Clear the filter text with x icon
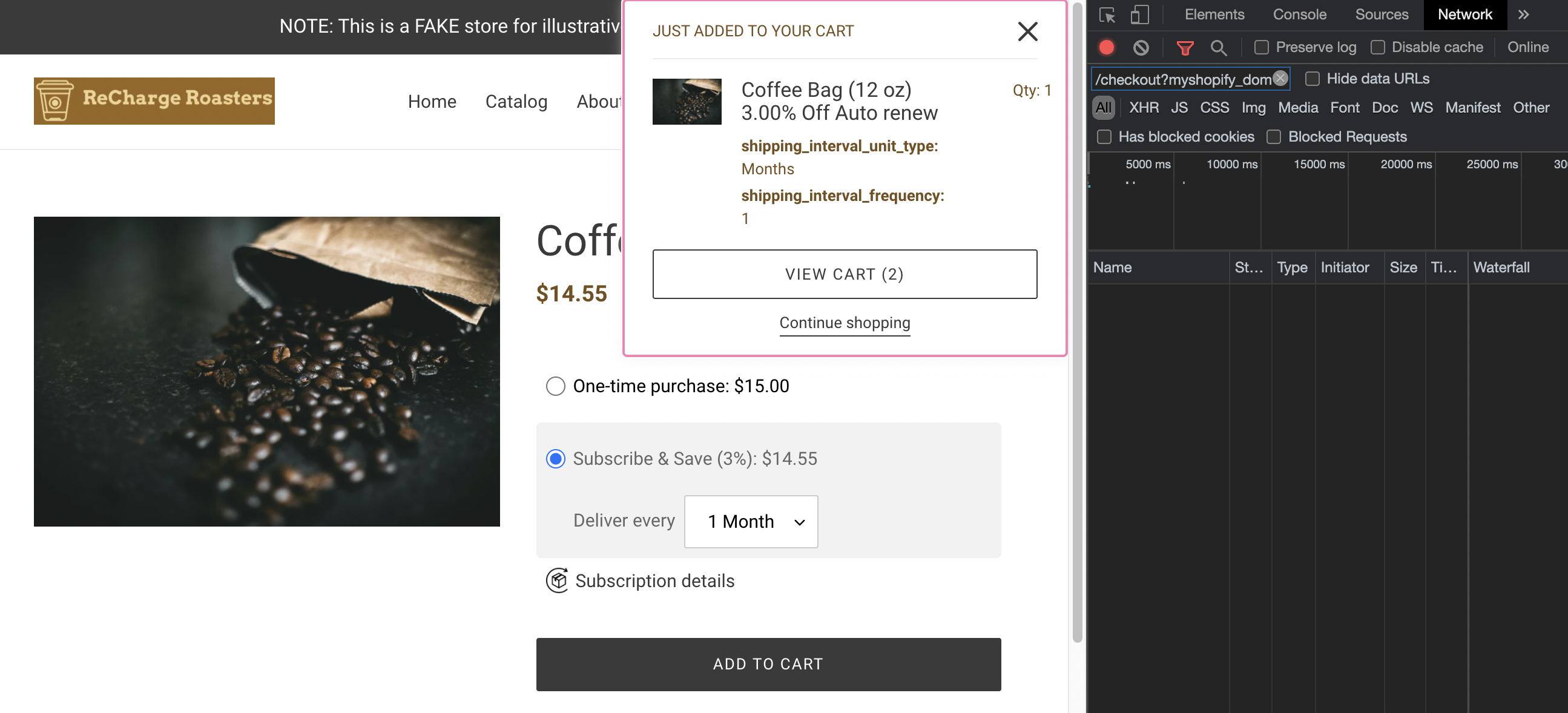The height and width of the screenshot is (713, 1568). point(1280,79)
